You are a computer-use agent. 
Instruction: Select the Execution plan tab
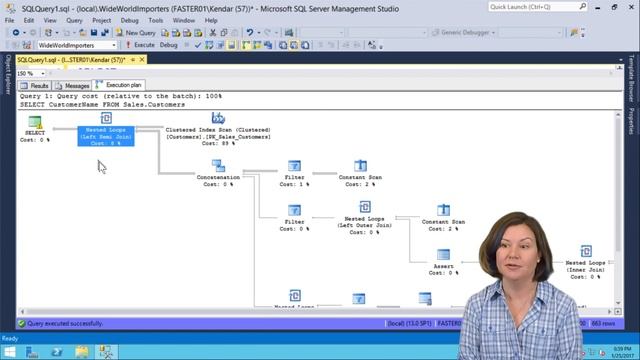[x=118, y=85]
